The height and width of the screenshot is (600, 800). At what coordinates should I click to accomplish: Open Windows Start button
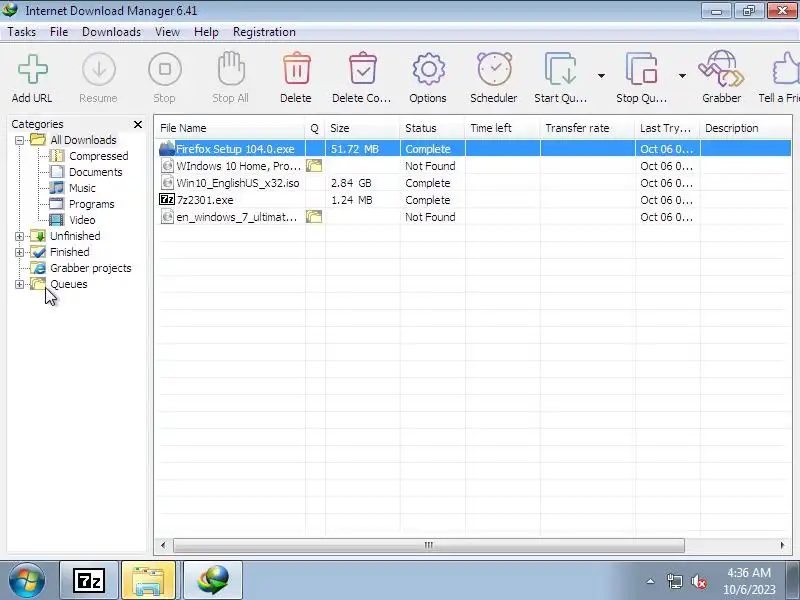pyautogui.click(x=27, y=581)
